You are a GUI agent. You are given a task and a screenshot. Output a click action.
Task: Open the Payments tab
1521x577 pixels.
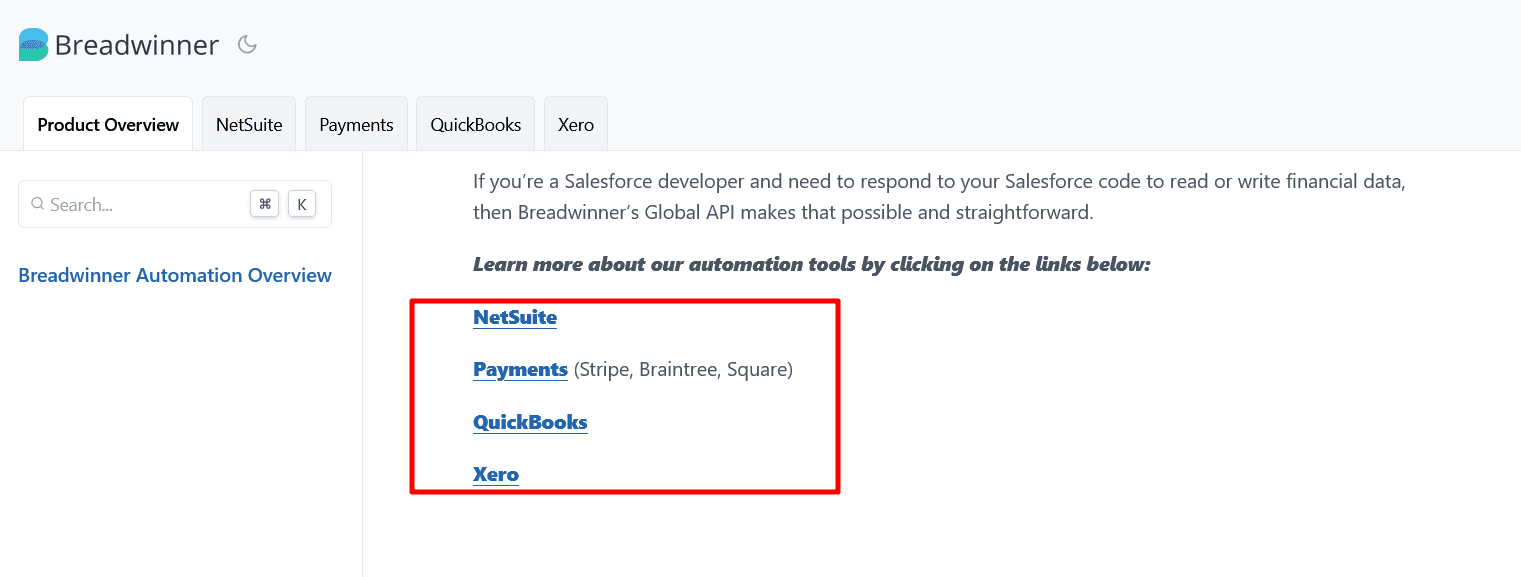[356, 125]
